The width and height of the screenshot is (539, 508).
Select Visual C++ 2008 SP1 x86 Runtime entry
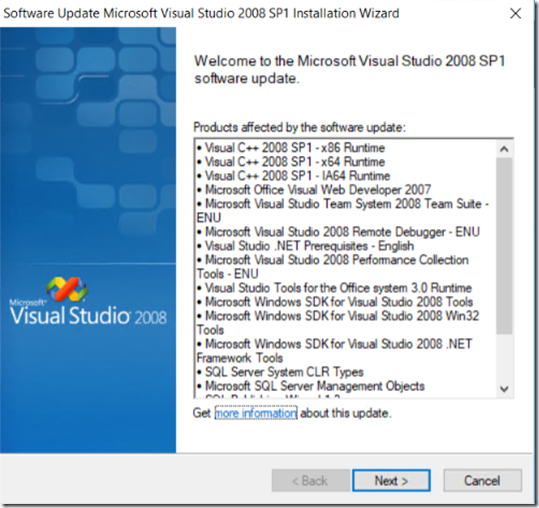tap(291, 148)
